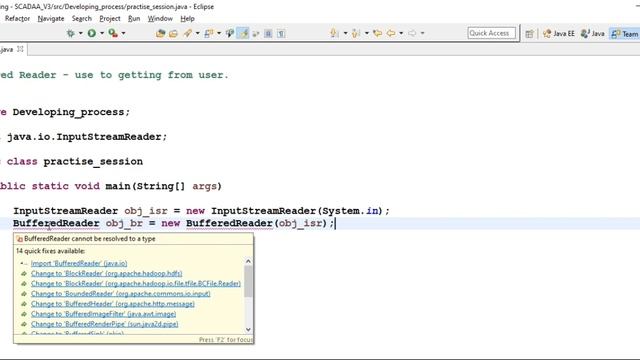
Task: Click the Toggle Breadcrumb icon
Action: click(230, 33)
